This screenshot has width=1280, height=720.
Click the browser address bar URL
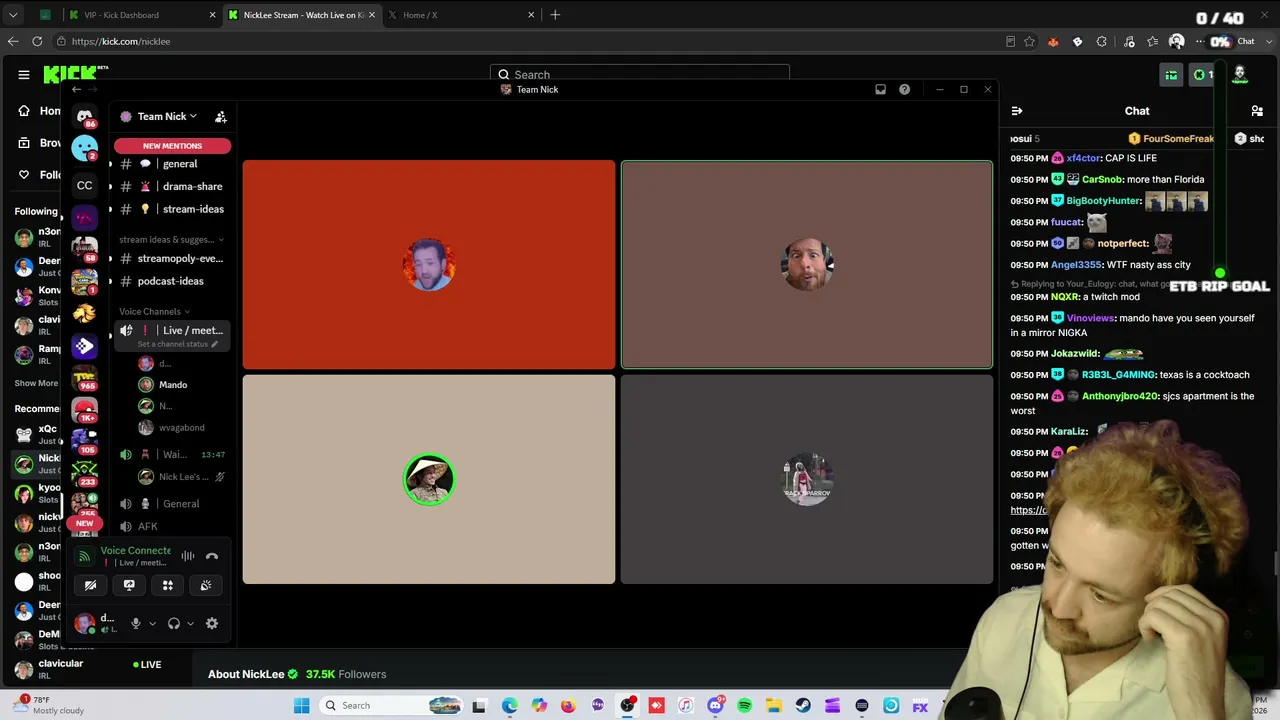121,41
